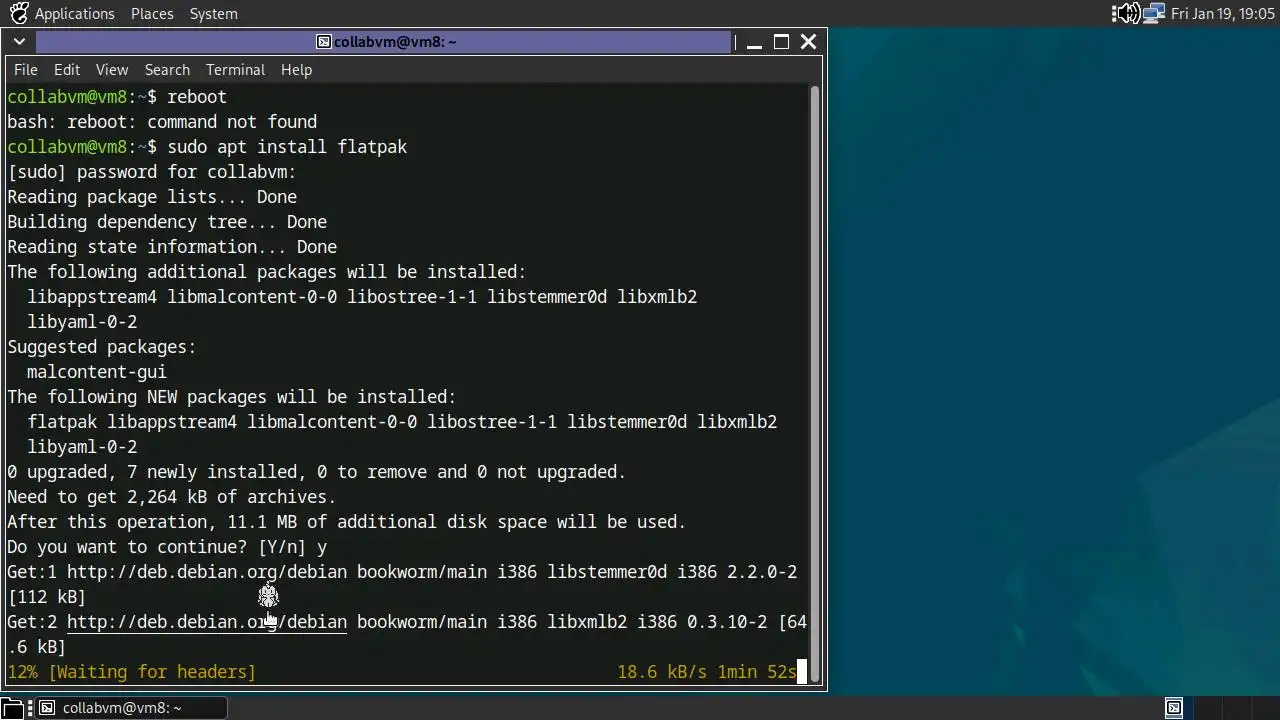Click the 'collabvm@vm8: ~' window title text
This screenshot has height=720, width=1280.
click(x=395, y=42)
